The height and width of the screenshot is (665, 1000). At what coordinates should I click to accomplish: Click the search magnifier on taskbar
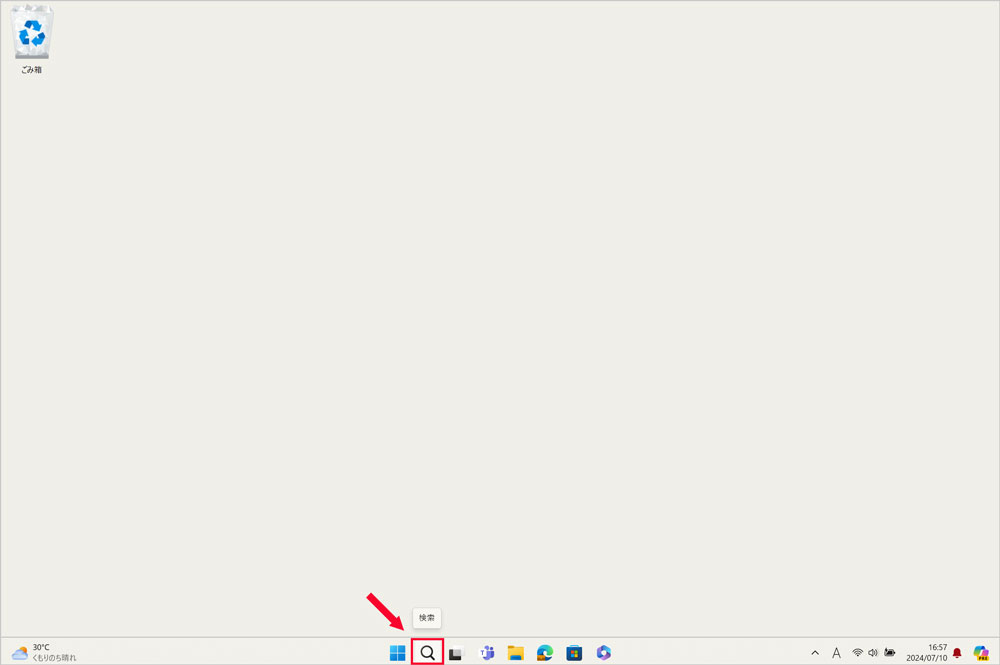427,653
